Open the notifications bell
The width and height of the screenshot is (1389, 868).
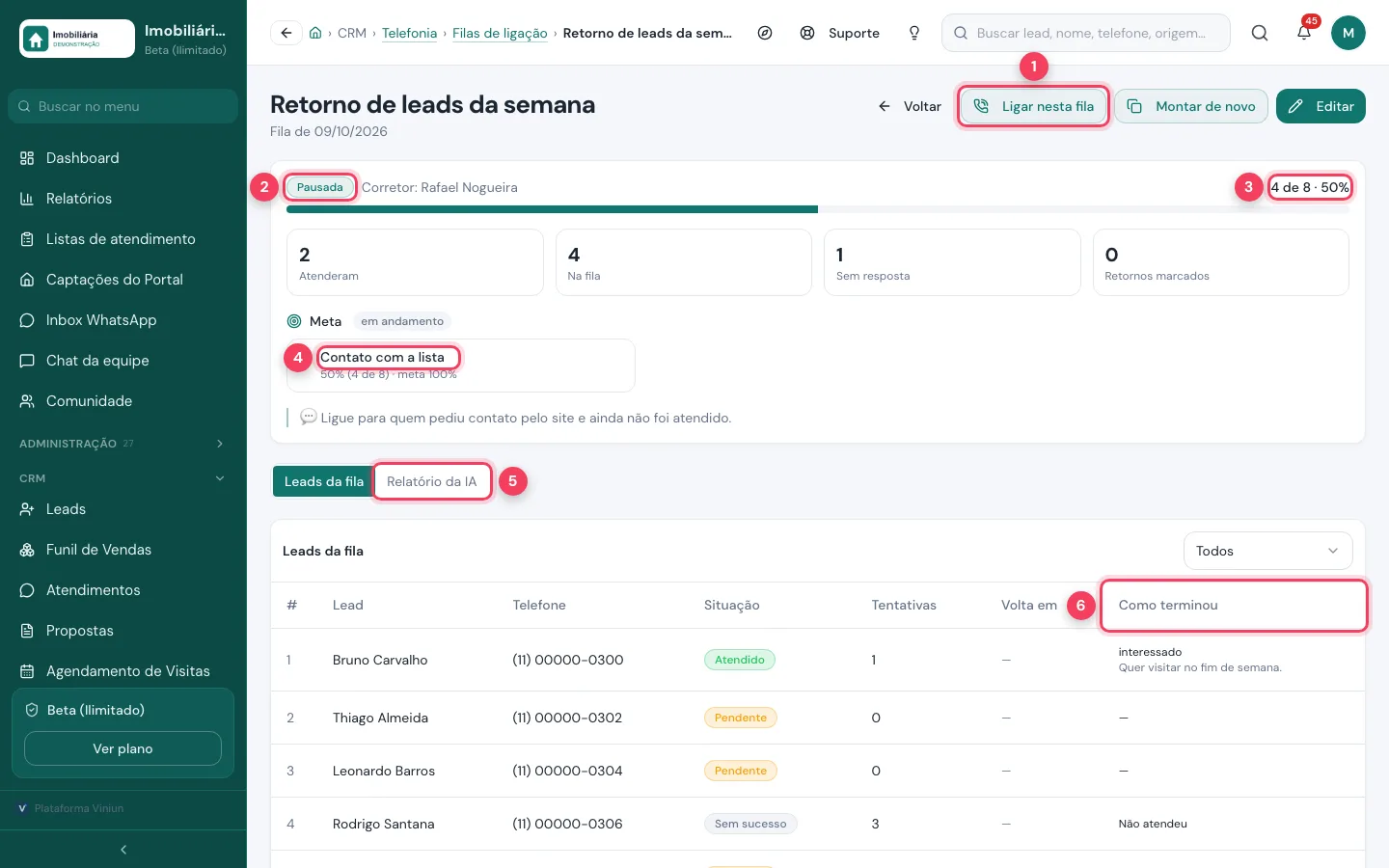pos(1303,33)
